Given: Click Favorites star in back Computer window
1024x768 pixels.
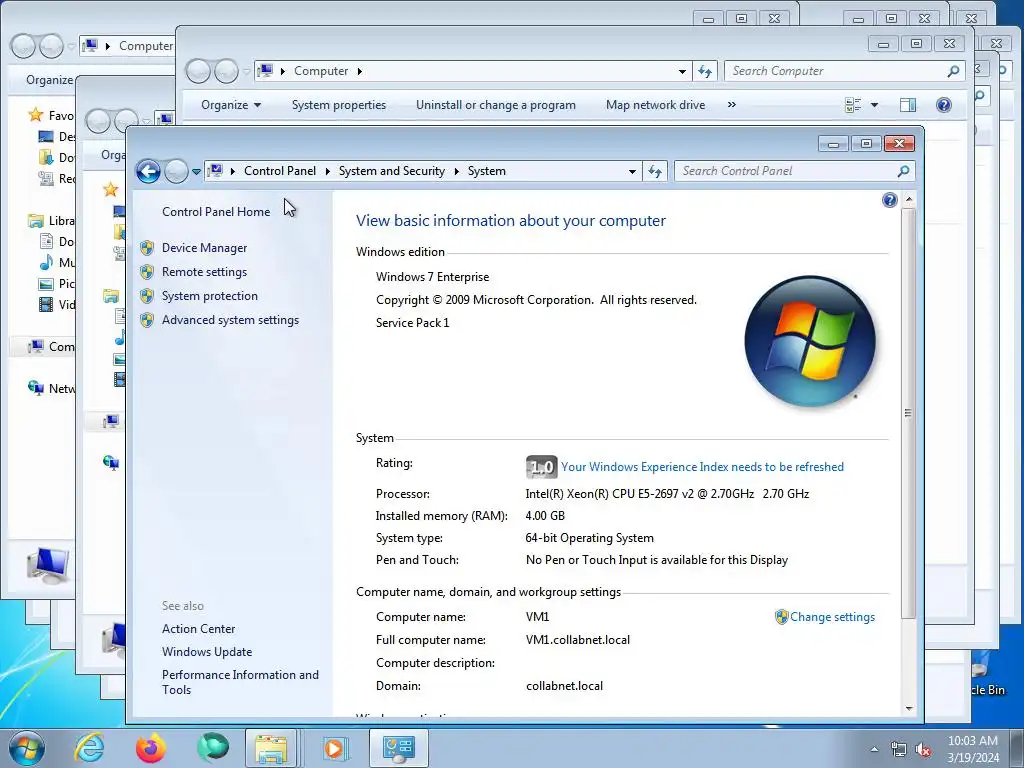Looking at the screenshot, I should click(x=35, y=116).
